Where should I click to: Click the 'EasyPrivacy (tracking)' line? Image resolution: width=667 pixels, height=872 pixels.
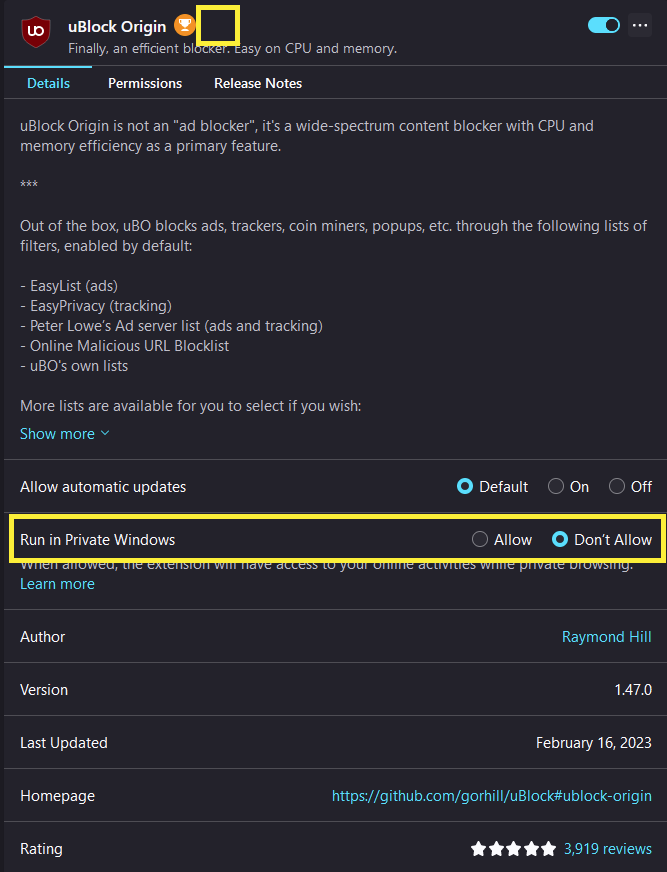tap(96, 306)
